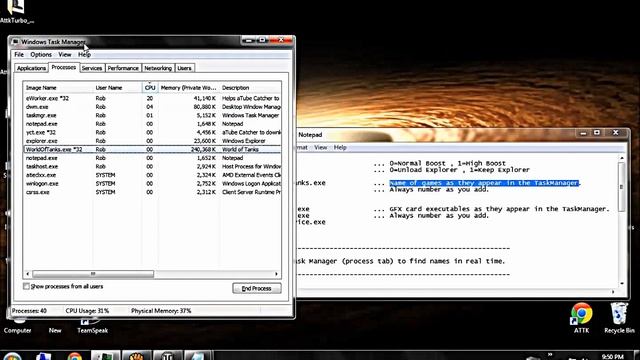The width and height of the screenshot is (640, 360).
Task: Open the ATTK Chrome desktop shortcut
Action: [581, 317]
